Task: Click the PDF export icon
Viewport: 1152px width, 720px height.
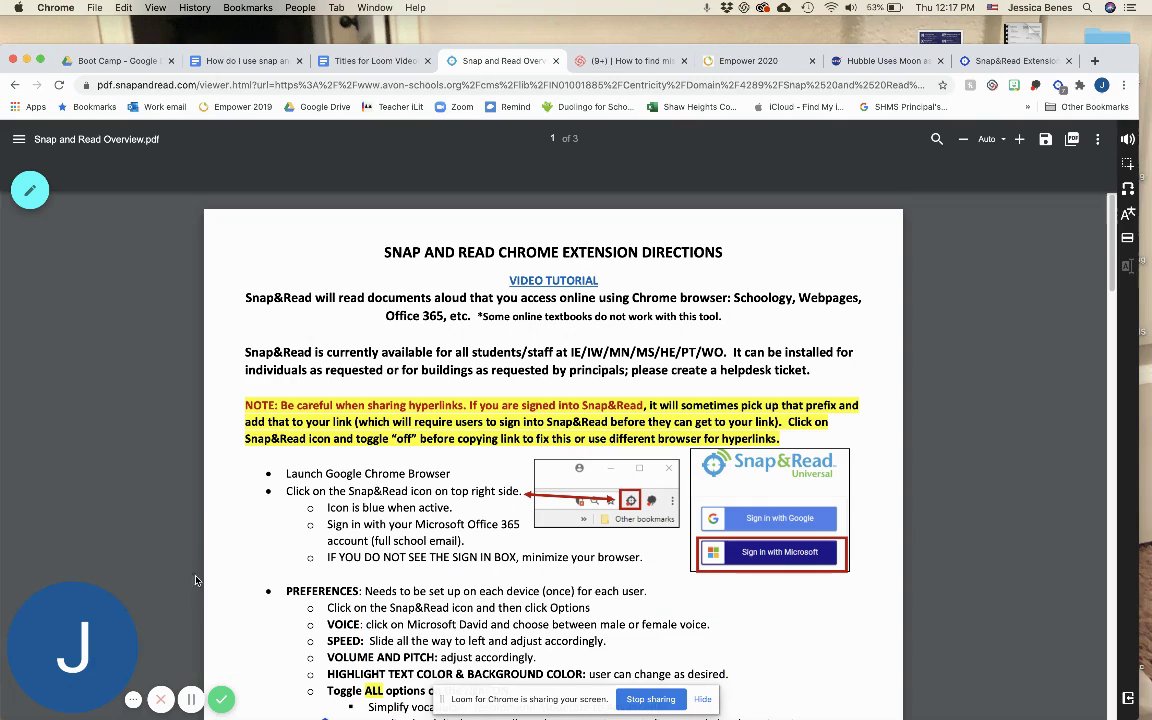Action: click(1072, 139)
